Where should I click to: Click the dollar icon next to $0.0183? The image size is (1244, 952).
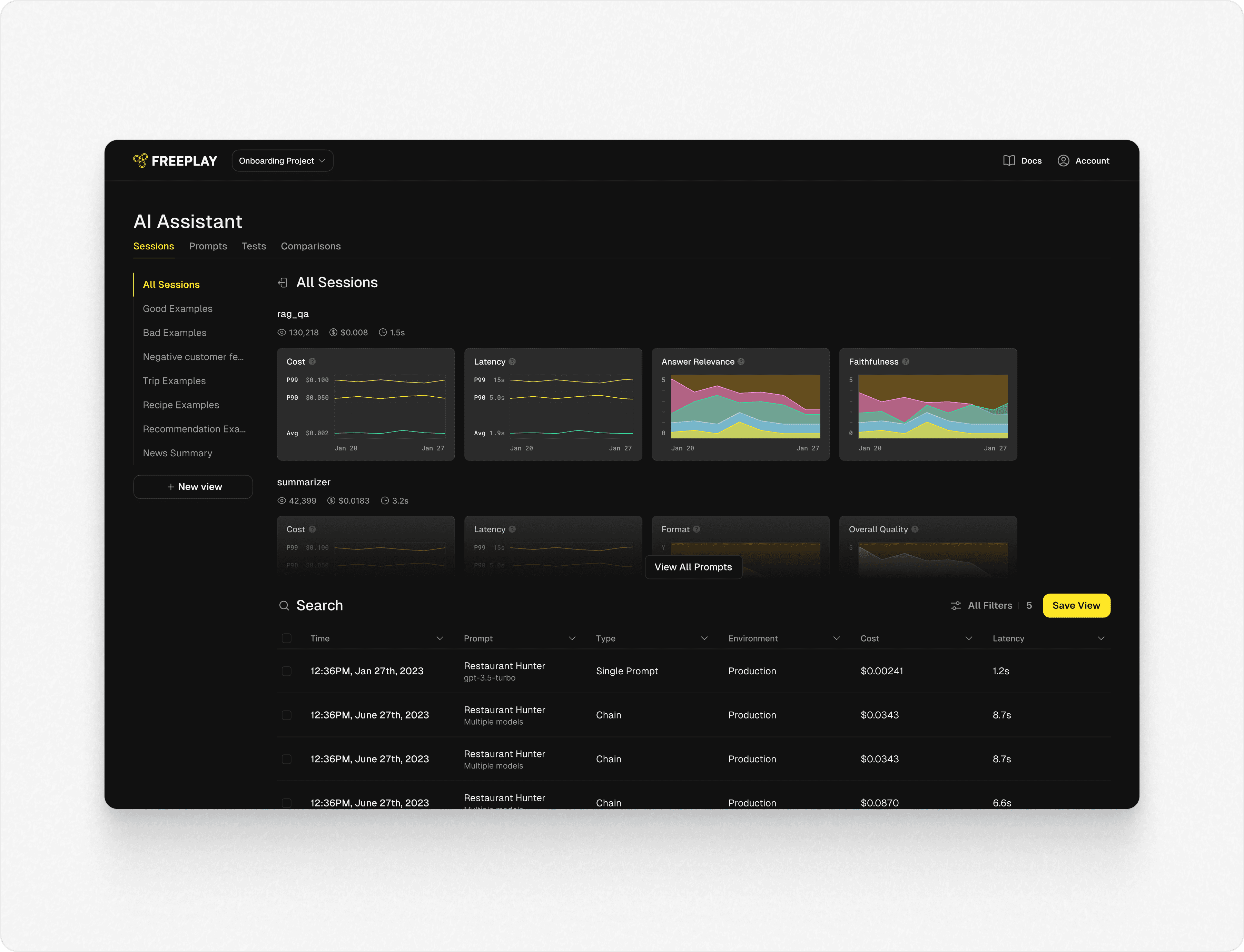coord(332,501)
